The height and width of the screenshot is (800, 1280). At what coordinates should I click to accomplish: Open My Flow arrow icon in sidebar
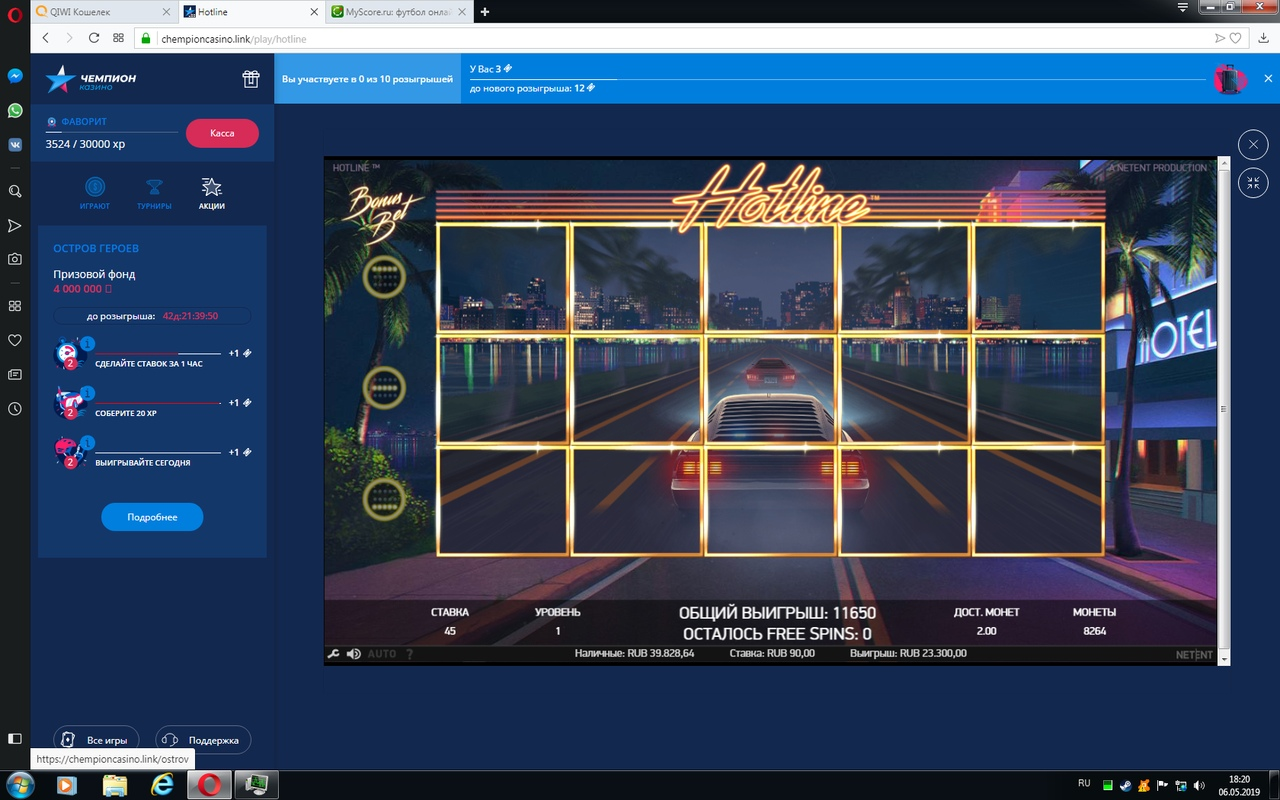(x=15, y=225)
